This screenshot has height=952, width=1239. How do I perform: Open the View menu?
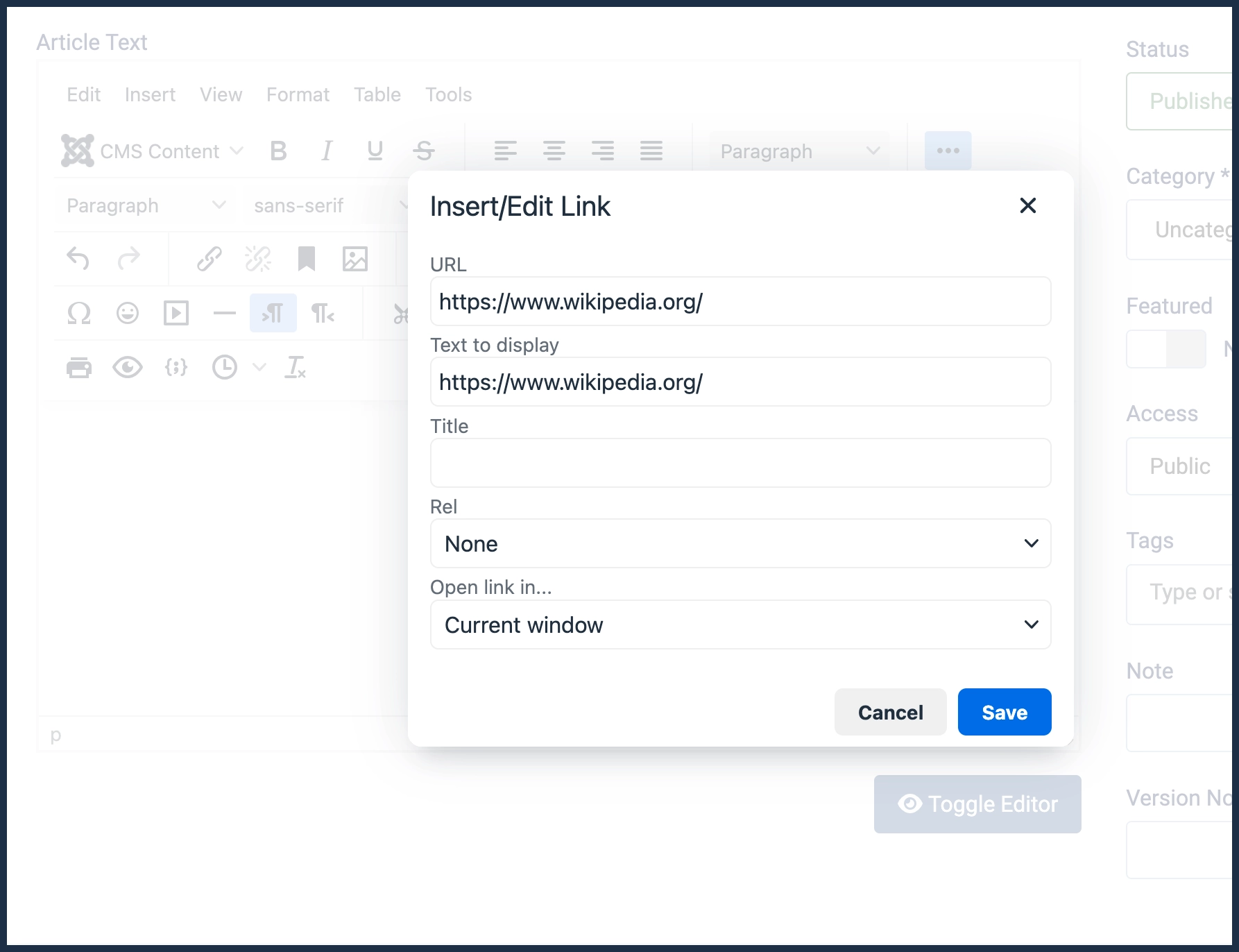221,94
